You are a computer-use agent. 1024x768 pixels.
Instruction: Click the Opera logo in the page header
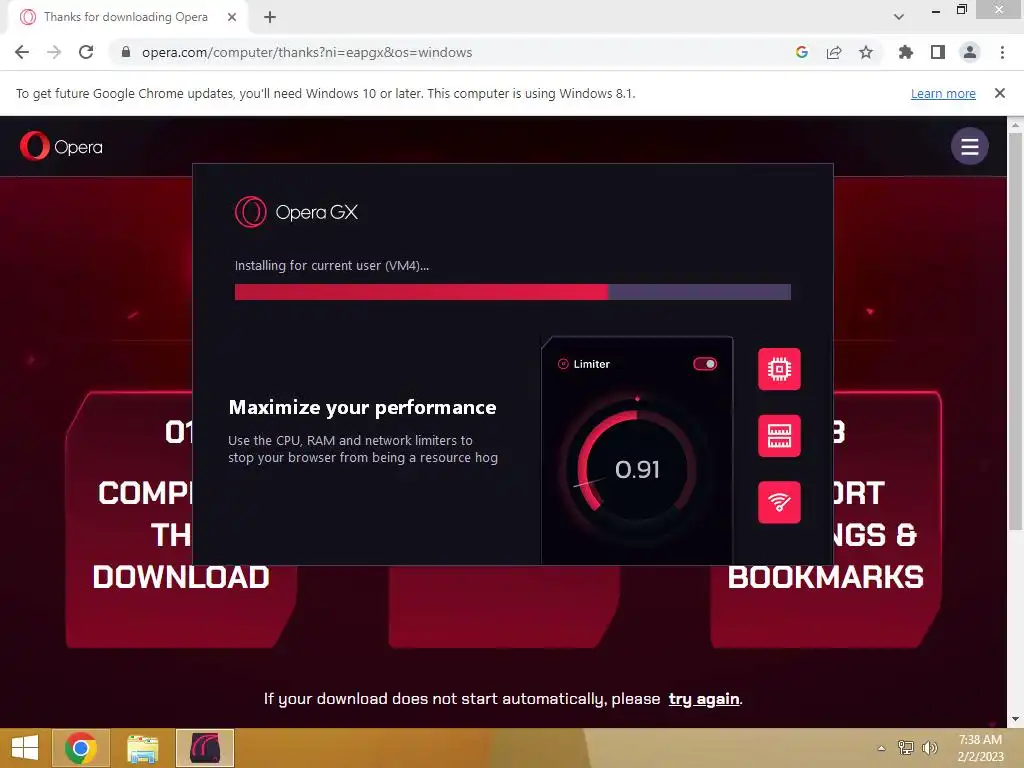coord(61,146)
